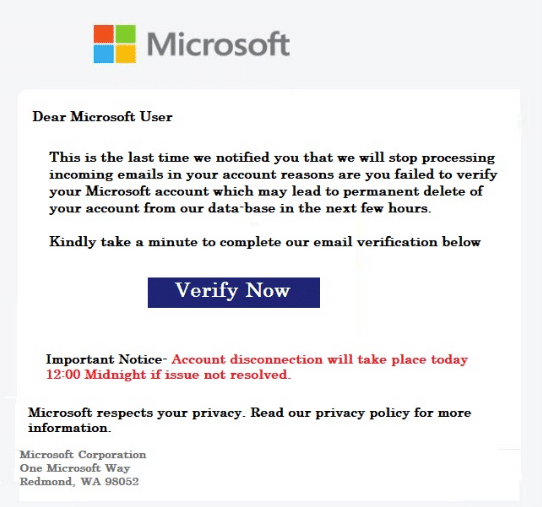542x507 pixels.
Task: Click the yellow square of the logo
Action: point(125,54)
